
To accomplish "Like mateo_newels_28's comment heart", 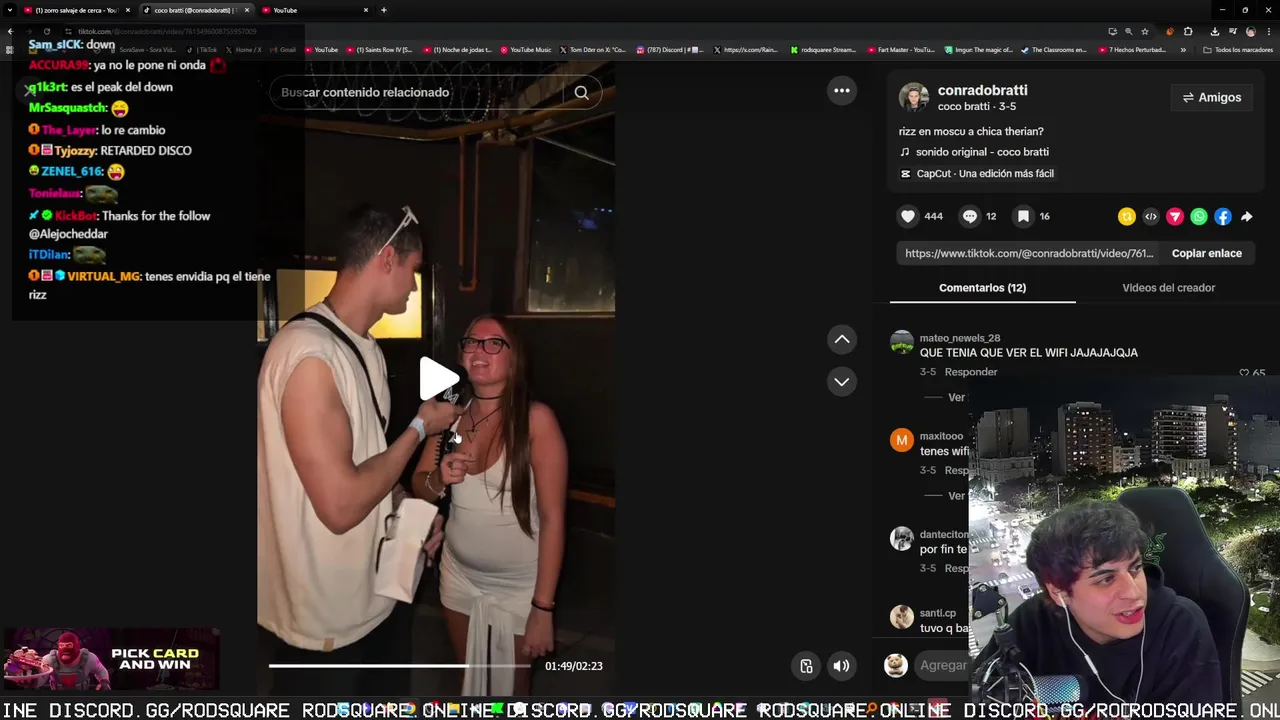I will [1245, 373].
